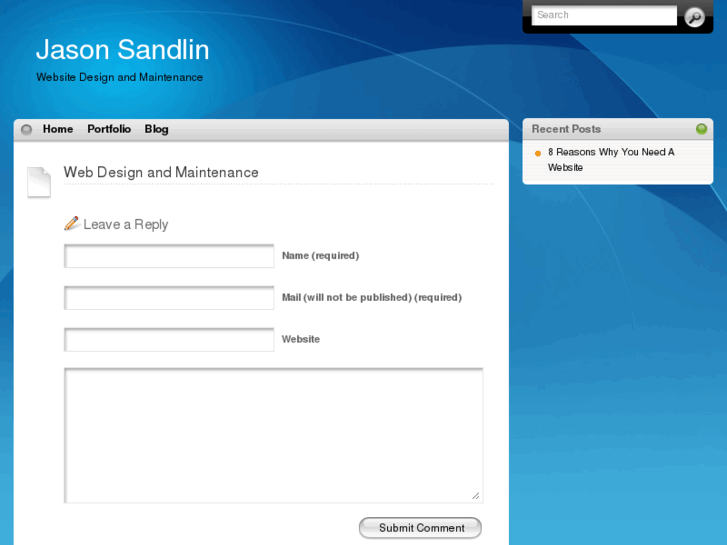Go to the Portfolio page
The image size is (727, 545).
pos(109,129)
